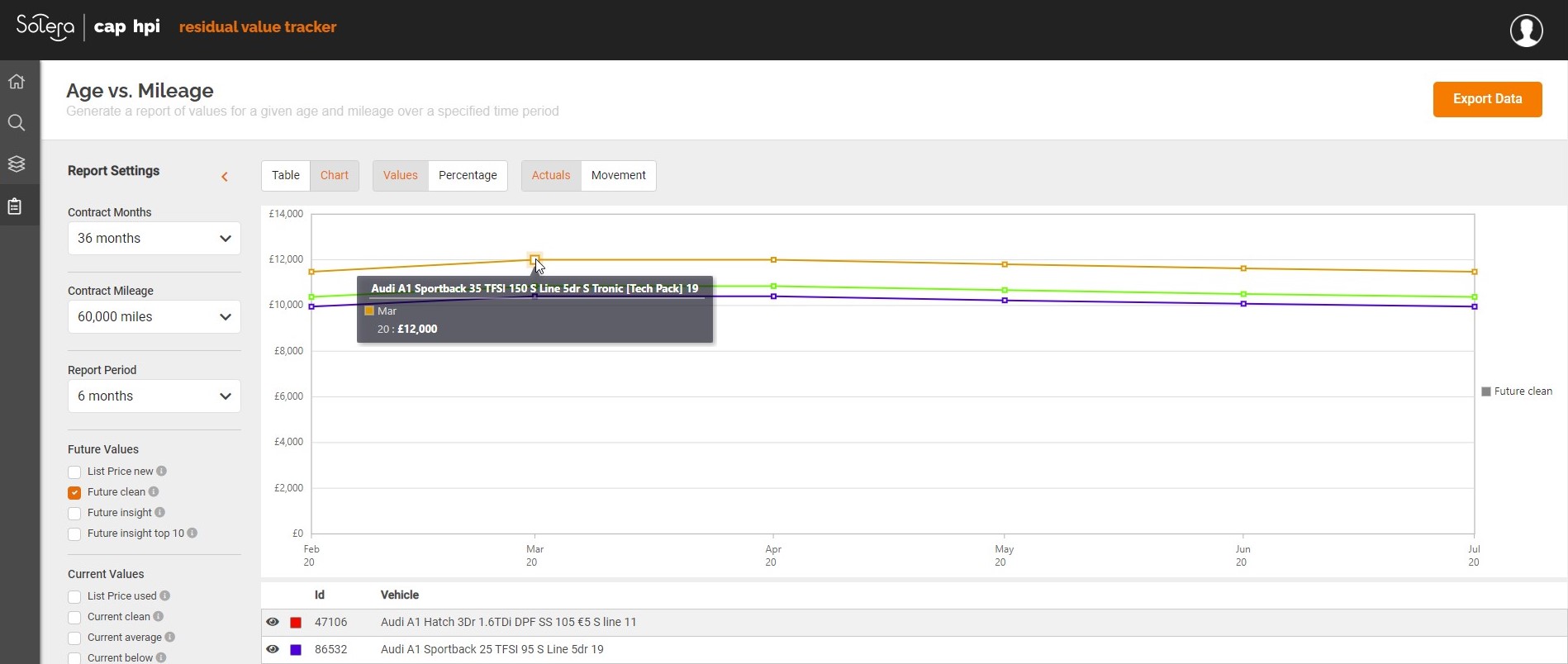Click the Export Data button
This screenshot has width=1568, height=664.
[1487, 99]
